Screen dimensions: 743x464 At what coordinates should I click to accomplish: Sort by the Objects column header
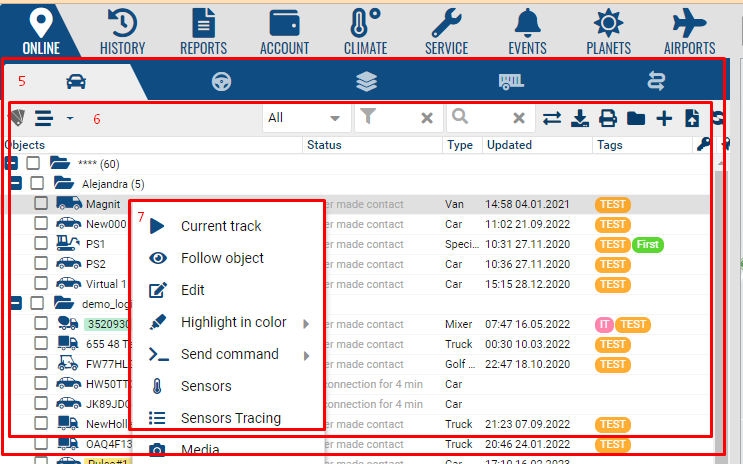pyautogui.click(x=25, y=145)
